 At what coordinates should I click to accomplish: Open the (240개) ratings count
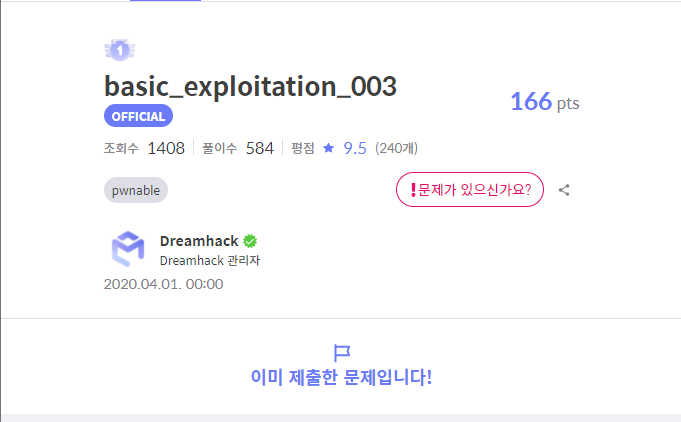(x=397, y=148)
